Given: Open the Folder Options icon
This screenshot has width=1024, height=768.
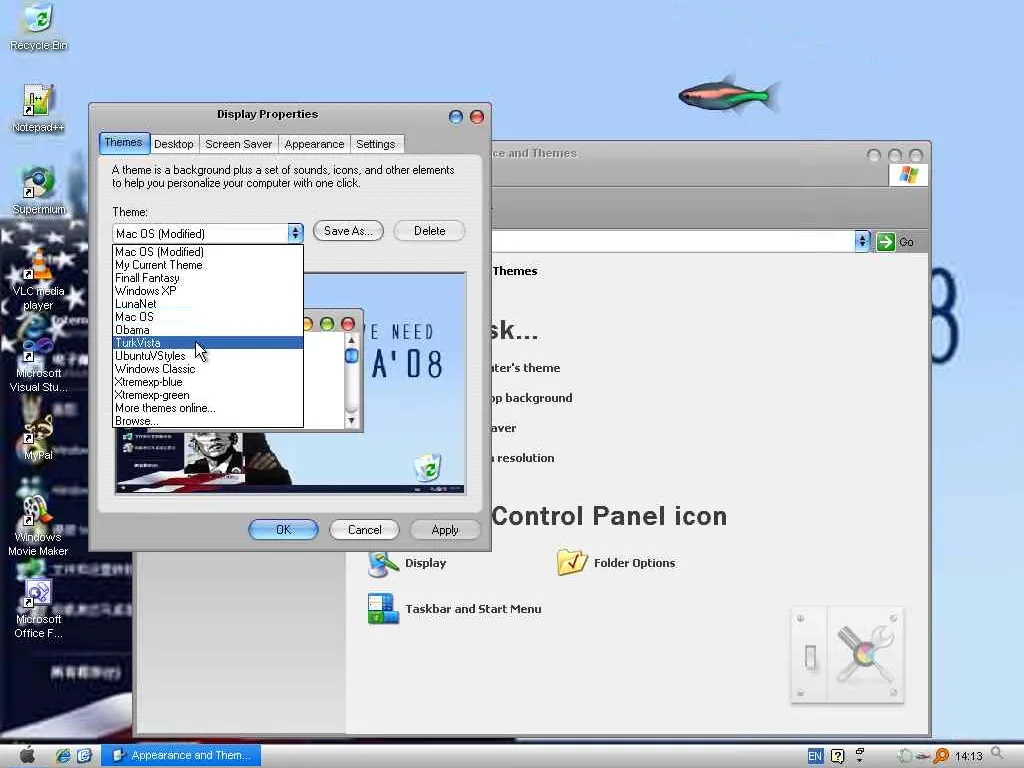Looking at the screenshot, I should tap(572, 562).
